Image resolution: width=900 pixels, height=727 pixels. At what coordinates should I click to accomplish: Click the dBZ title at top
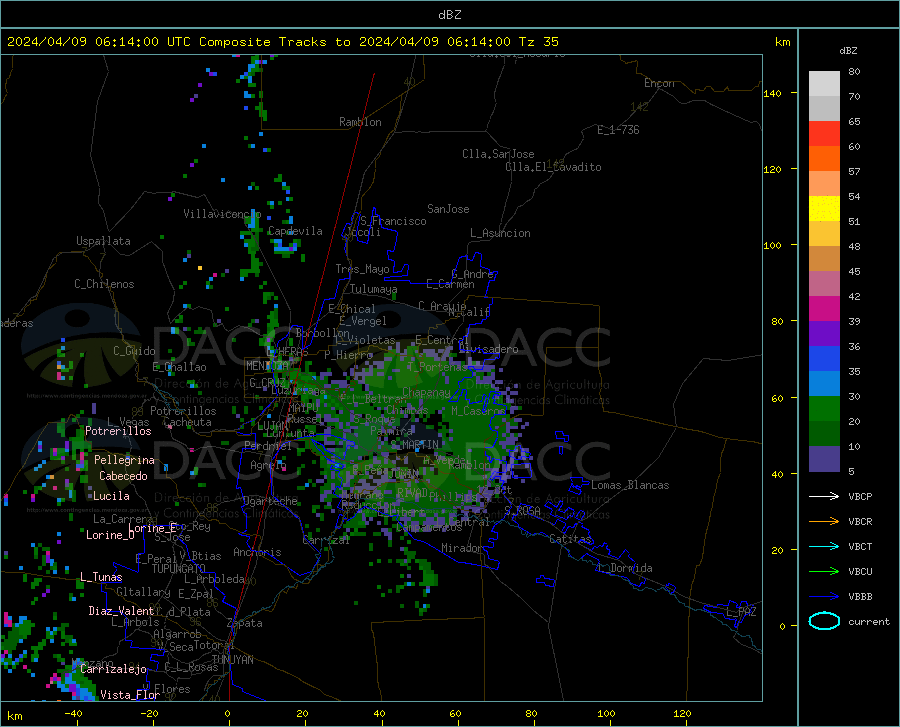449,15
